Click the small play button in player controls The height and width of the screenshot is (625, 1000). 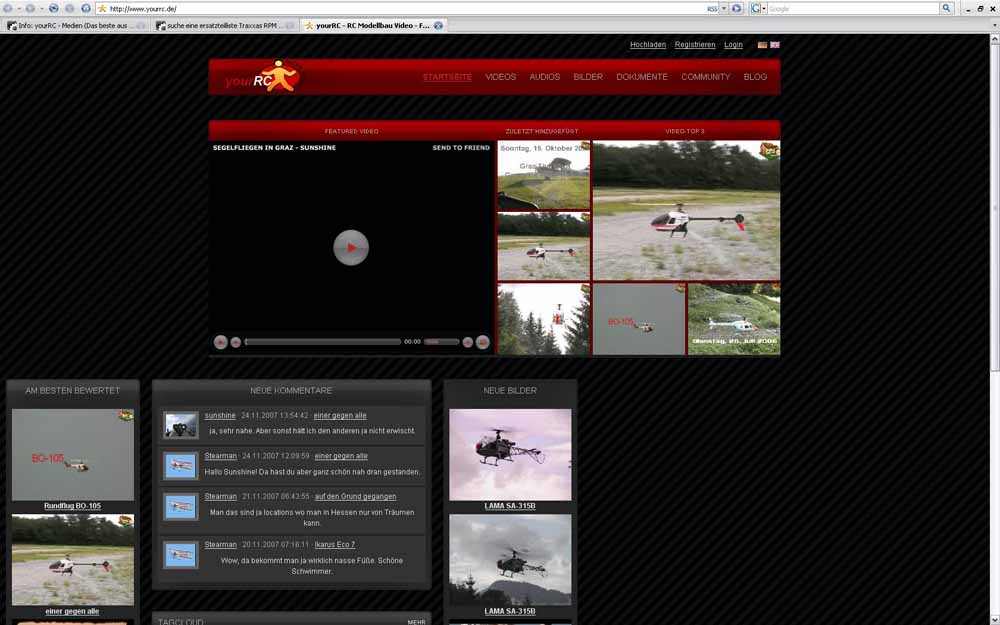pyautogui.click(x=220, y=342)
